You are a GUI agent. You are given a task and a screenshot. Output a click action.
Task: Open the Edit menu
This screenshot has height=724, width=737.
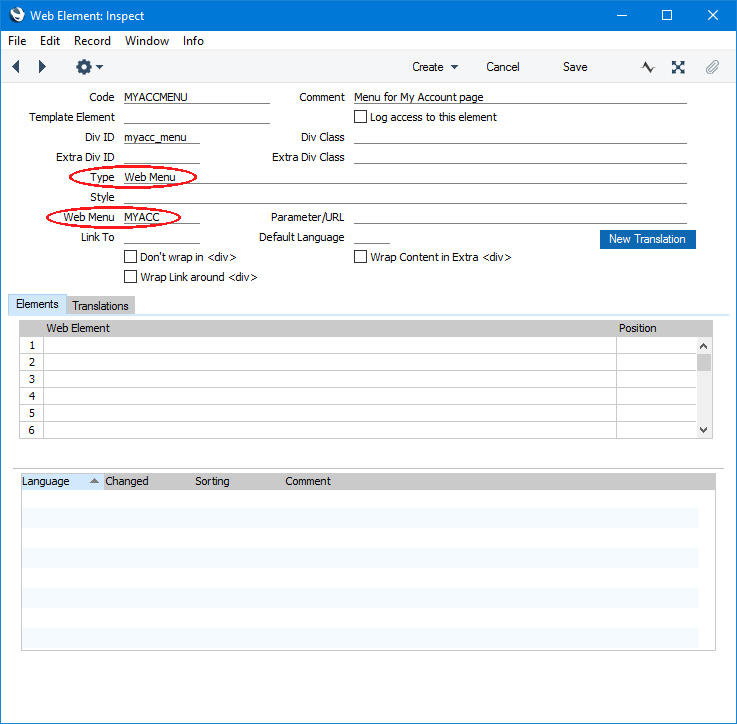coord(50,41)
